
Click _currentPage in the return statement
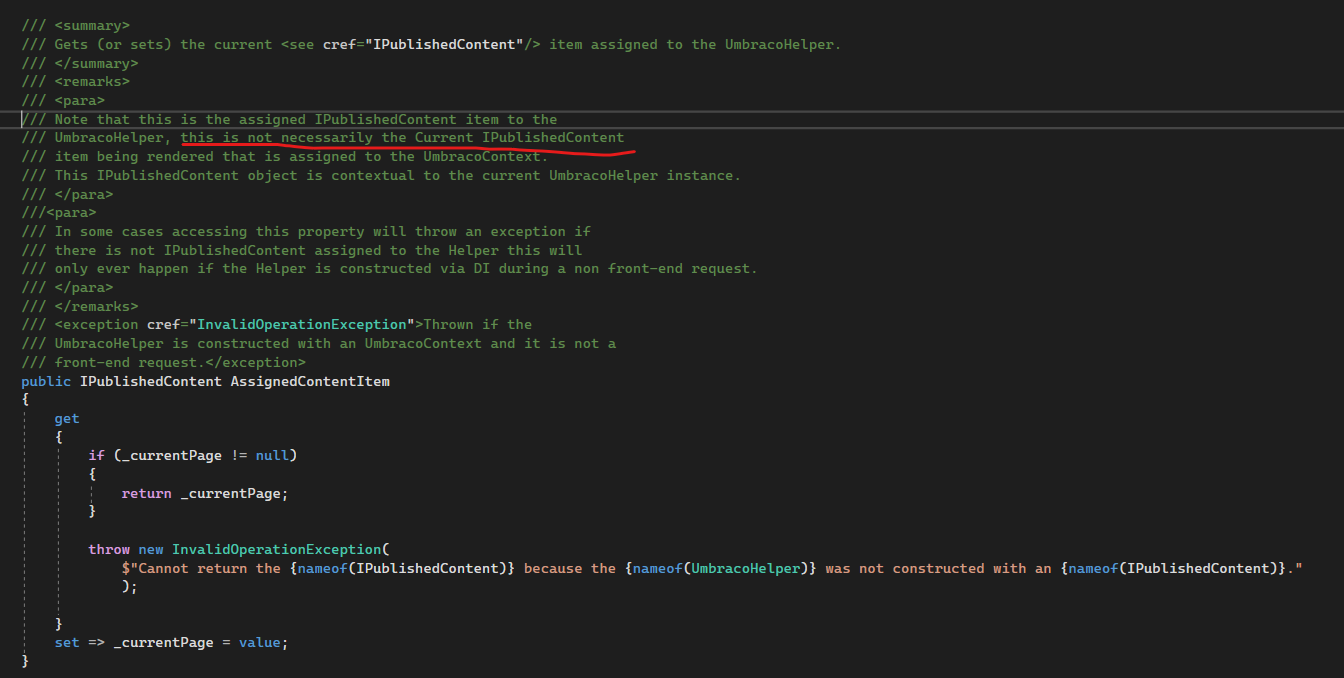[234, 493]
